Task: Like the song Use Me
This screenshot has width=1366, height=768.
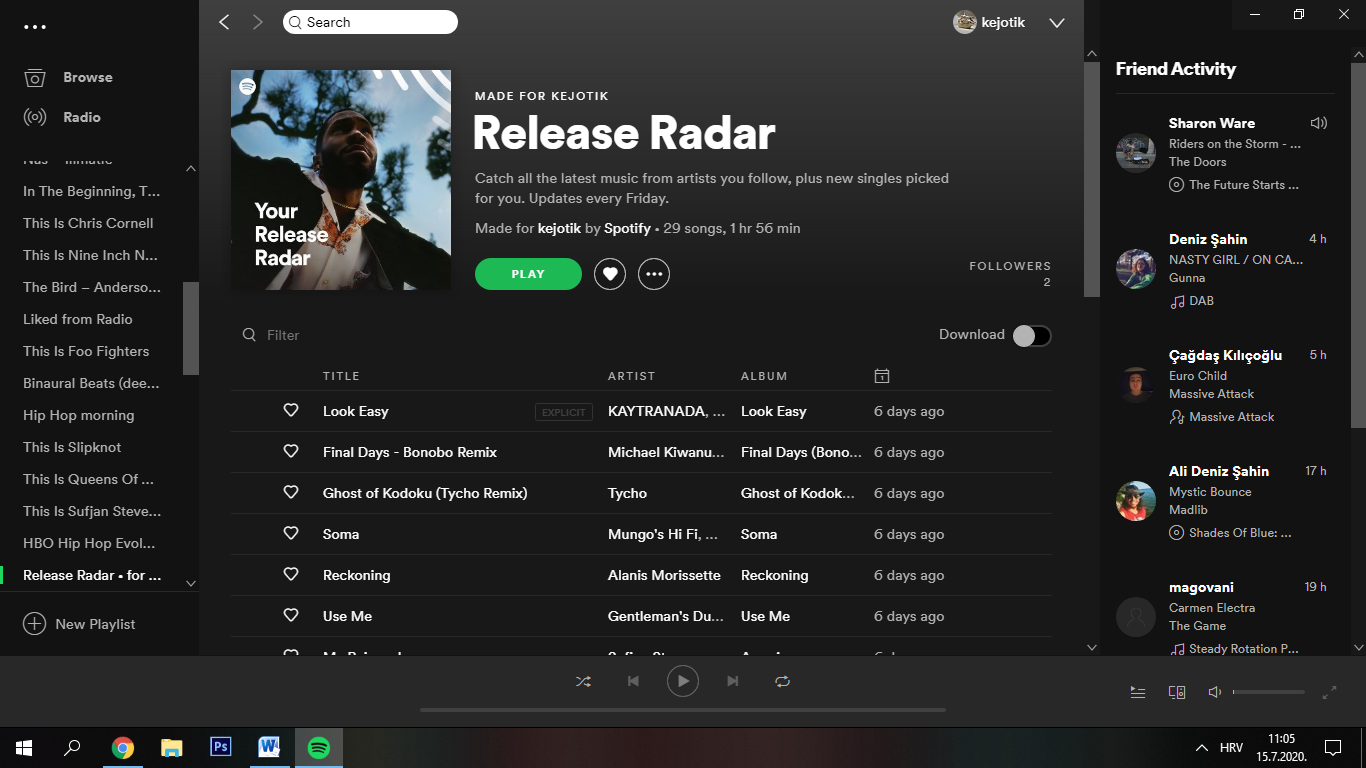Action: (x=291, y=615)
